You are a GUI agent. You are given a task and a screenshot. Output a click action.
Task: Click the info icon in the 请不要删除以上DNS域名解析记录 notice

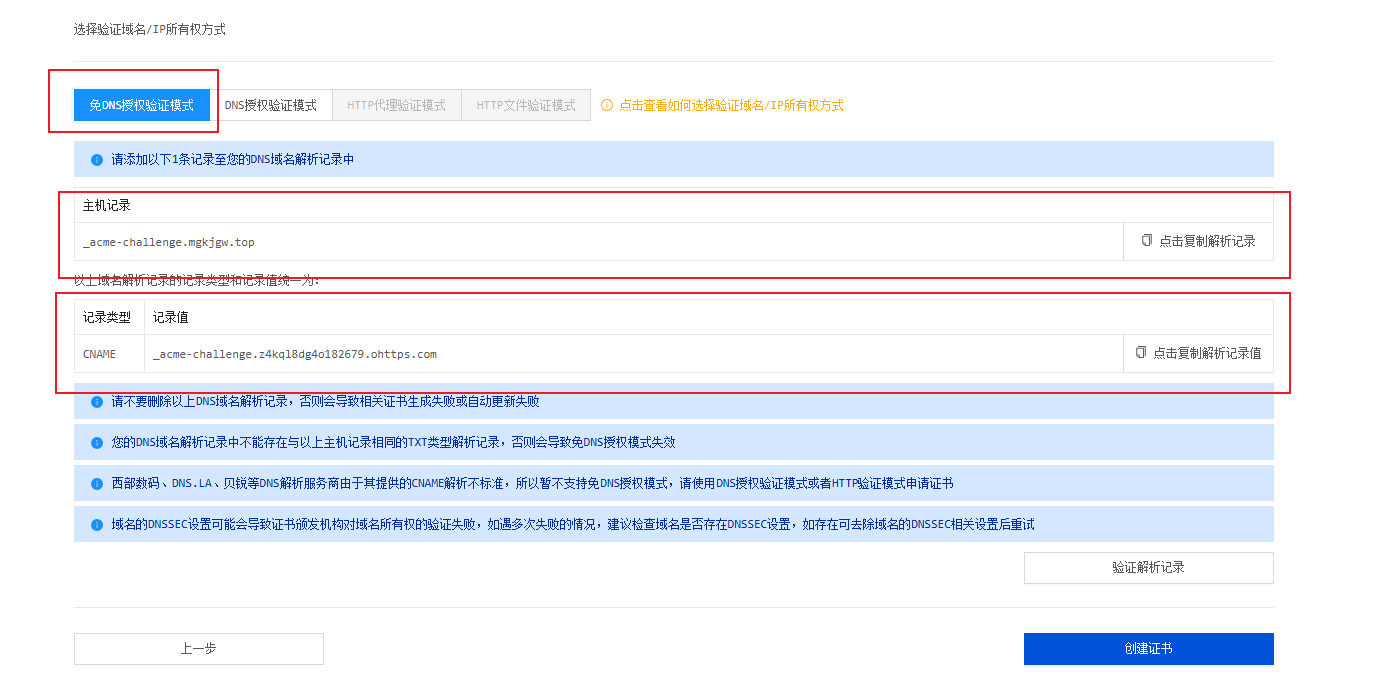pyautogui.click(x=97, y=402)
